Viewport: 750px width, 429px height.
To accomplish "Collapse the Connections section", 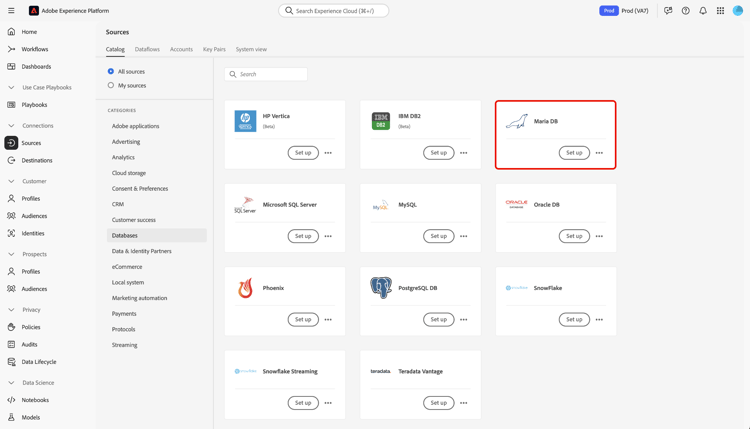I will pyautogui.click(x=11, y=126).
